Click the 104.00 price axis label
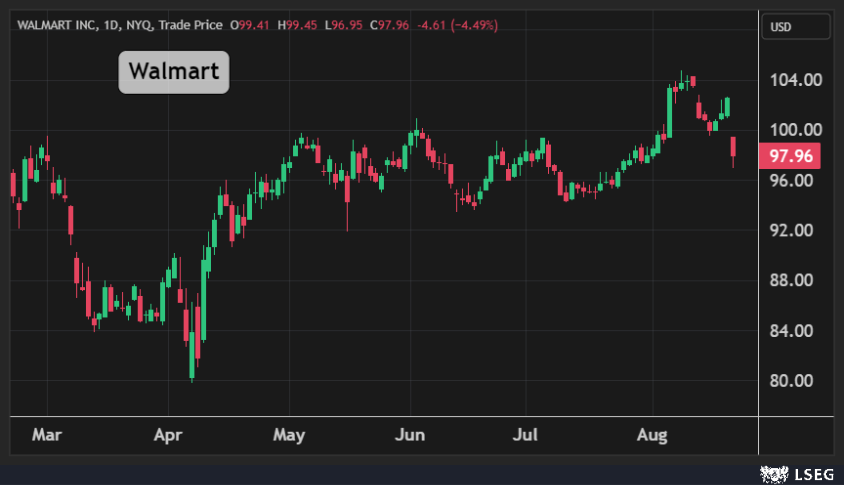Screen dimensions: 844x485 792,80
